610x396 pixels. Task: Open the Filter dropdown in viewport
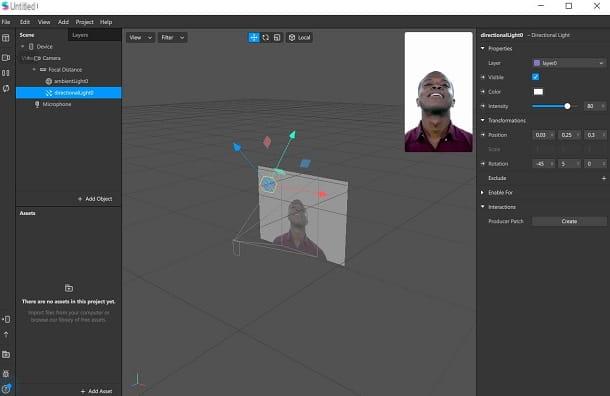[172, 37]
